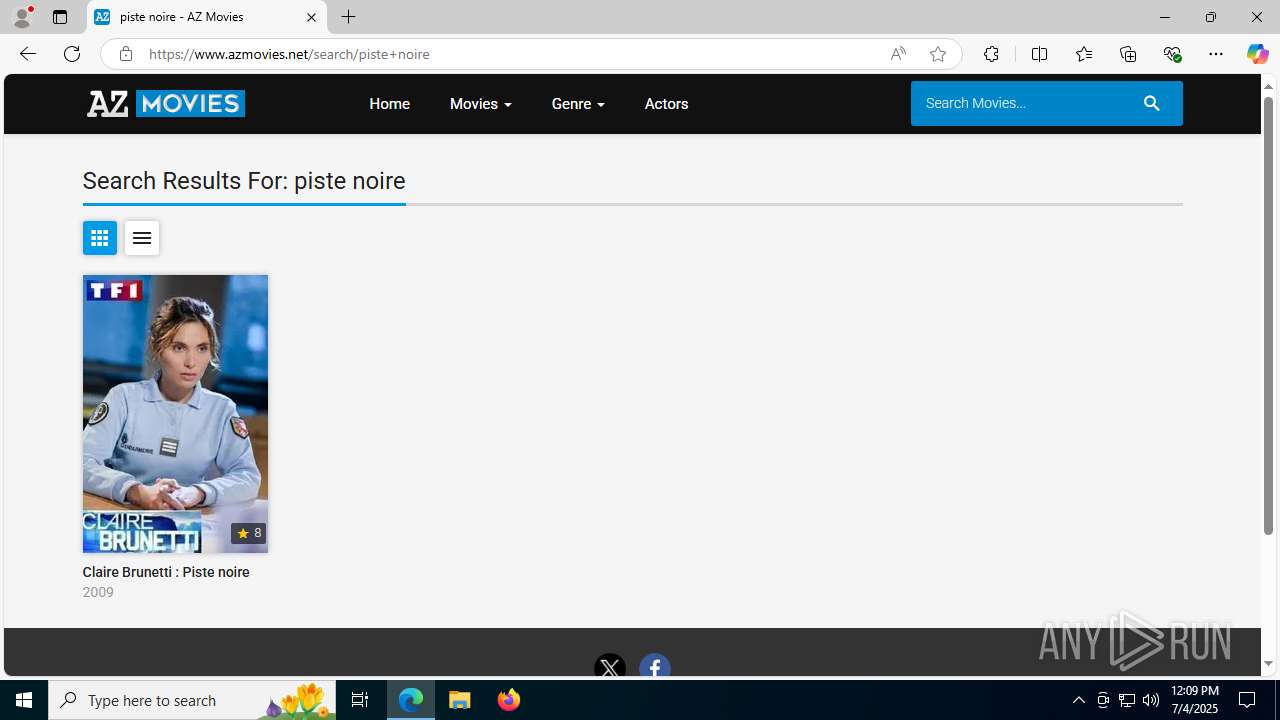Open the browser profile icon

[x=22, y=17]
